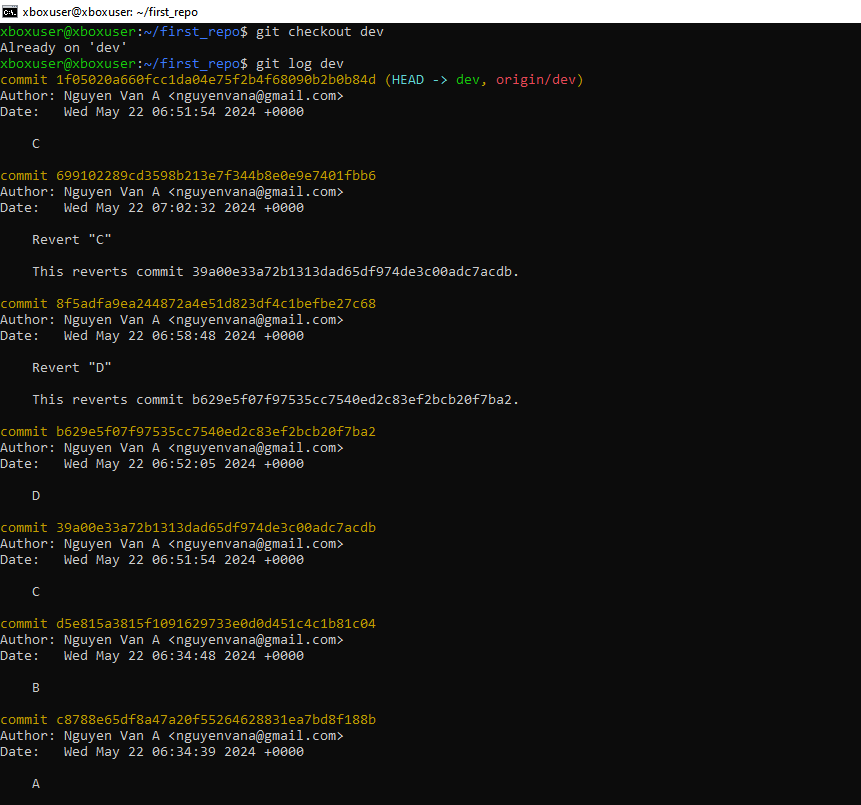This screenshot has height=805, width=861.
Task: Click the terminal icon in the title bar
Action: point(10,11)
